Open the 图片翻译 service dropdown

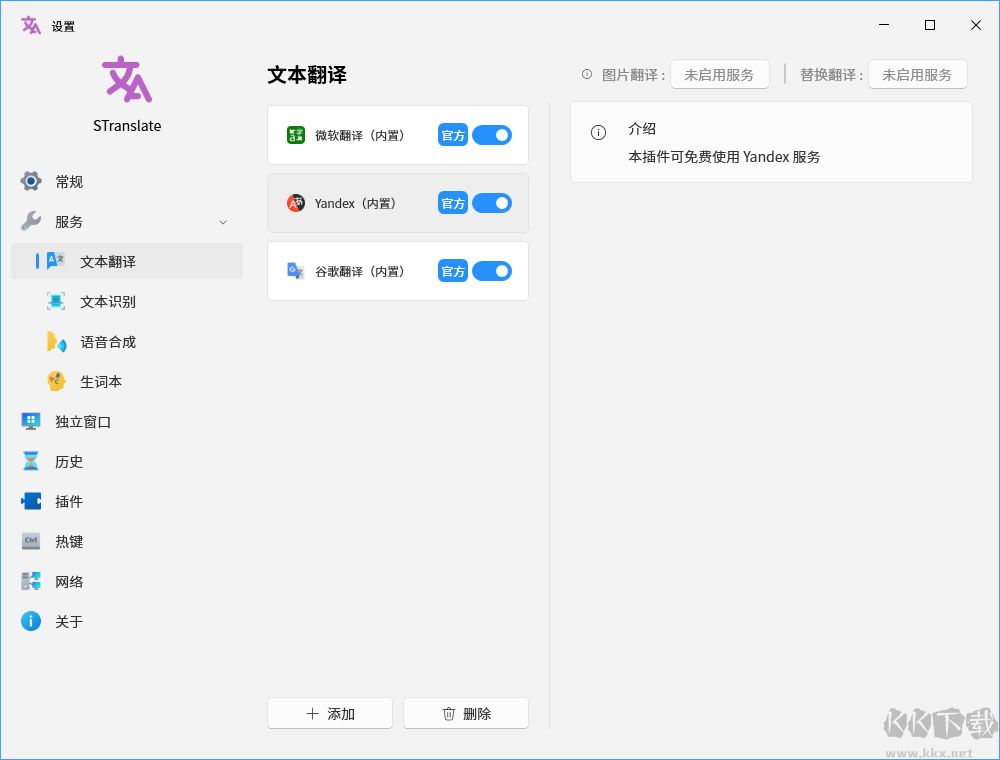coord(719,75)
